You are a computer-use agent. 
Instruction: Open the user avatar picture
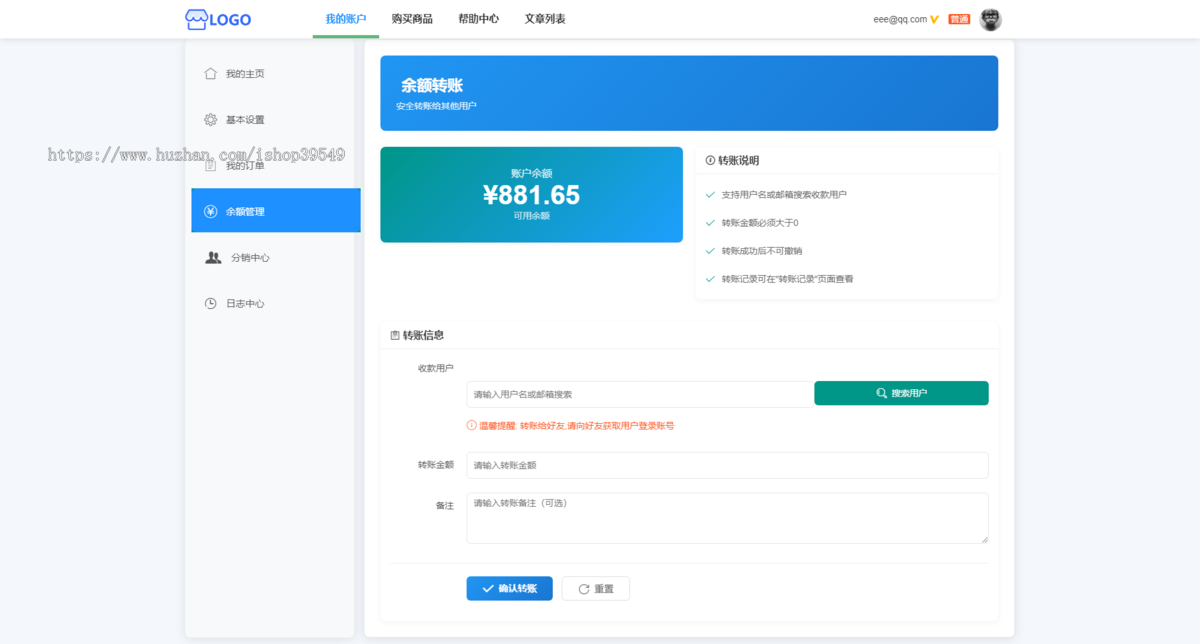990,19
